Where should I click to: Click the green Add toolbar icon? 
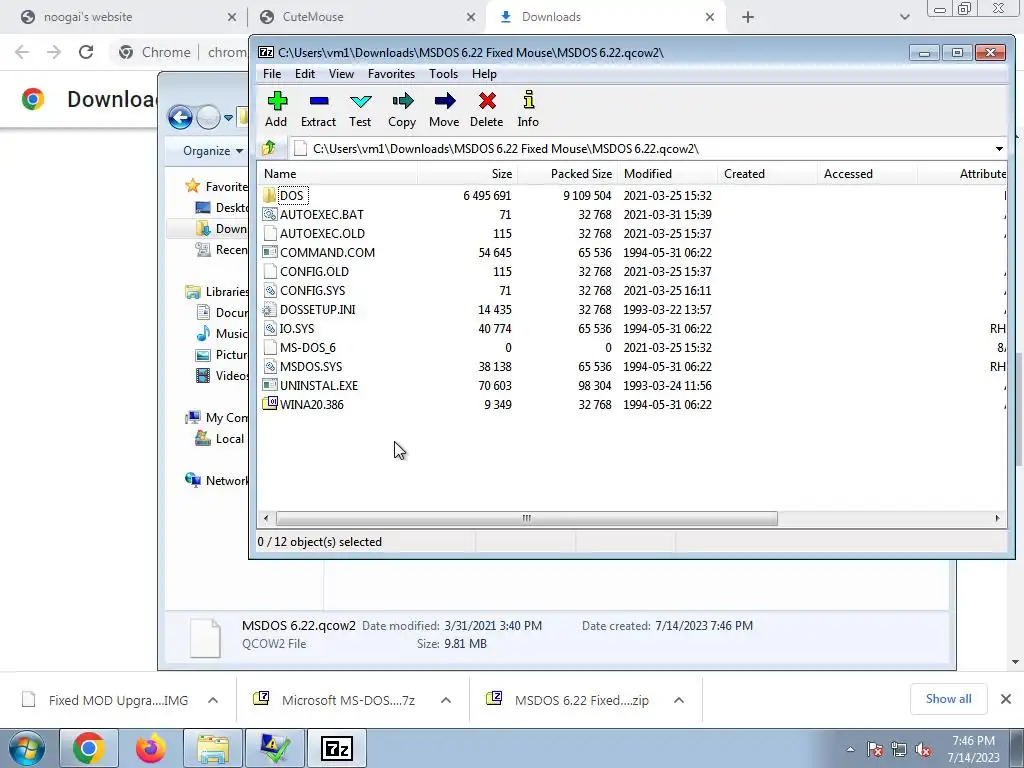click(277, 101)
